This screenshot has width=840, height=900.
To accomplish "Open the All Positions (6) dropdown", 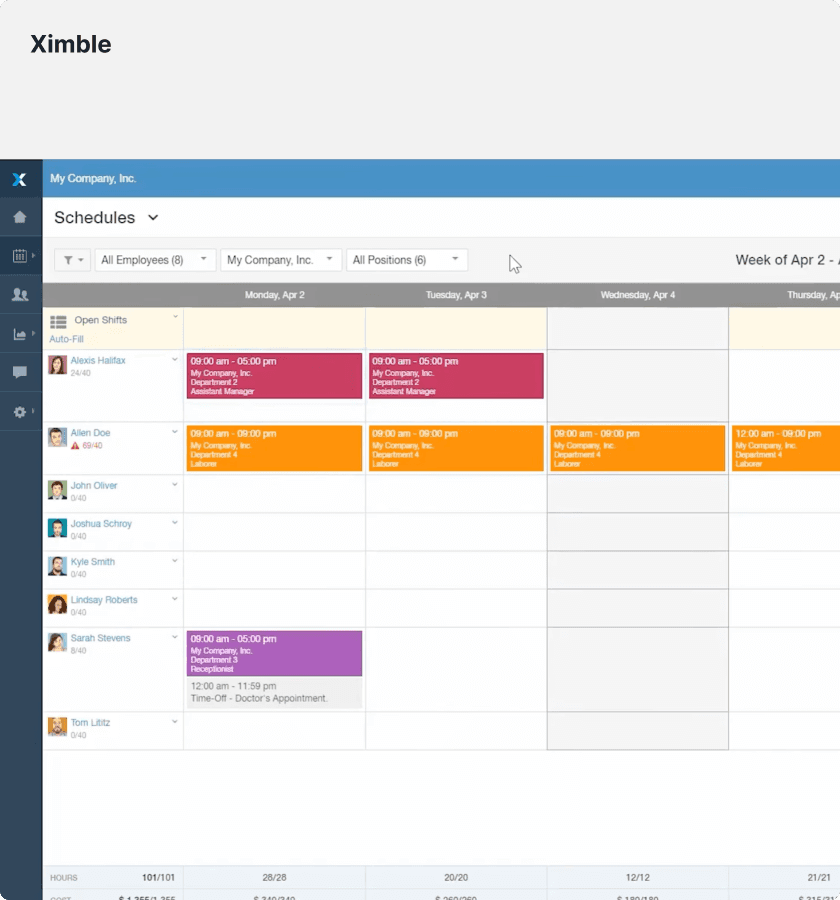I will pos(407,260).
